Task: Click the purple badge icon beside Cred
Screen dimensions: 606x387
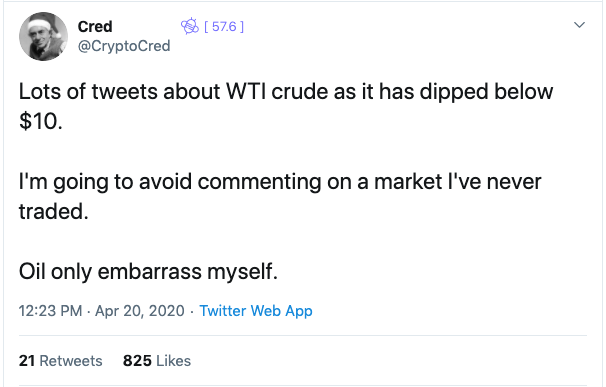Action: (190, 26)
